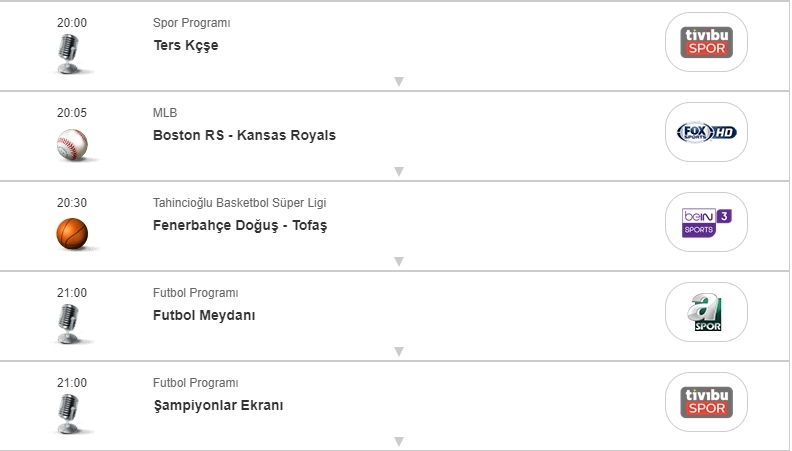Screen dimensions: 792x451
Task: Open the Tivibu Spor logo for Ters Kçşe
Action: click(706, 42)
